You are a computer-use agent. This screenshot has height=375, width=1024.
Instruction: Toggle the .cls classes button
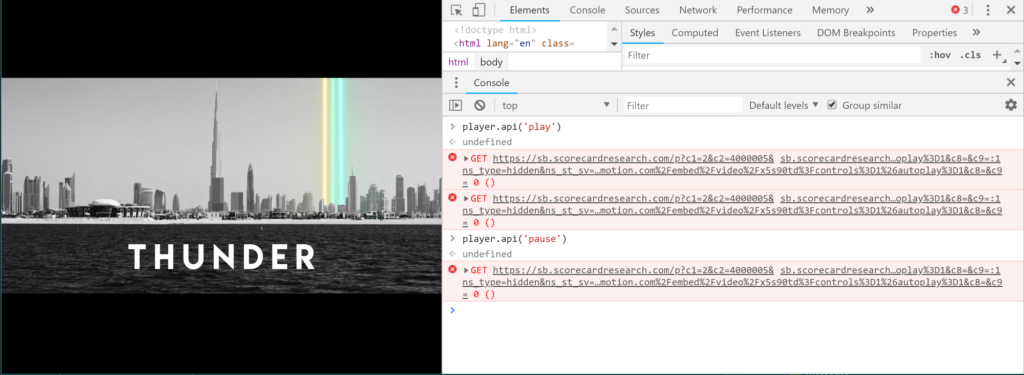pyautogui.click(x=970, y=56)
